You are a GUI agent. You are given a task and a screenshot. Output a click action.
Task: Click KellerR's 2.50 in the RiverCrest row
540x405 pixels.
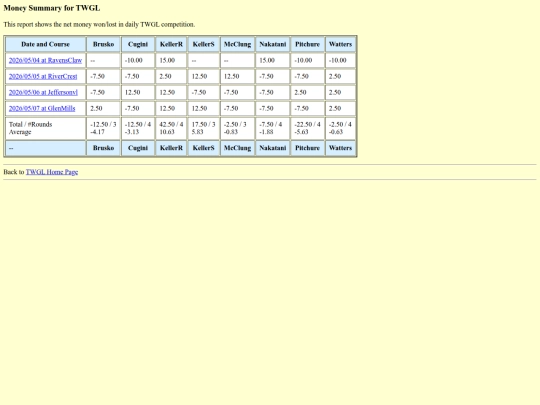point(171,76)
